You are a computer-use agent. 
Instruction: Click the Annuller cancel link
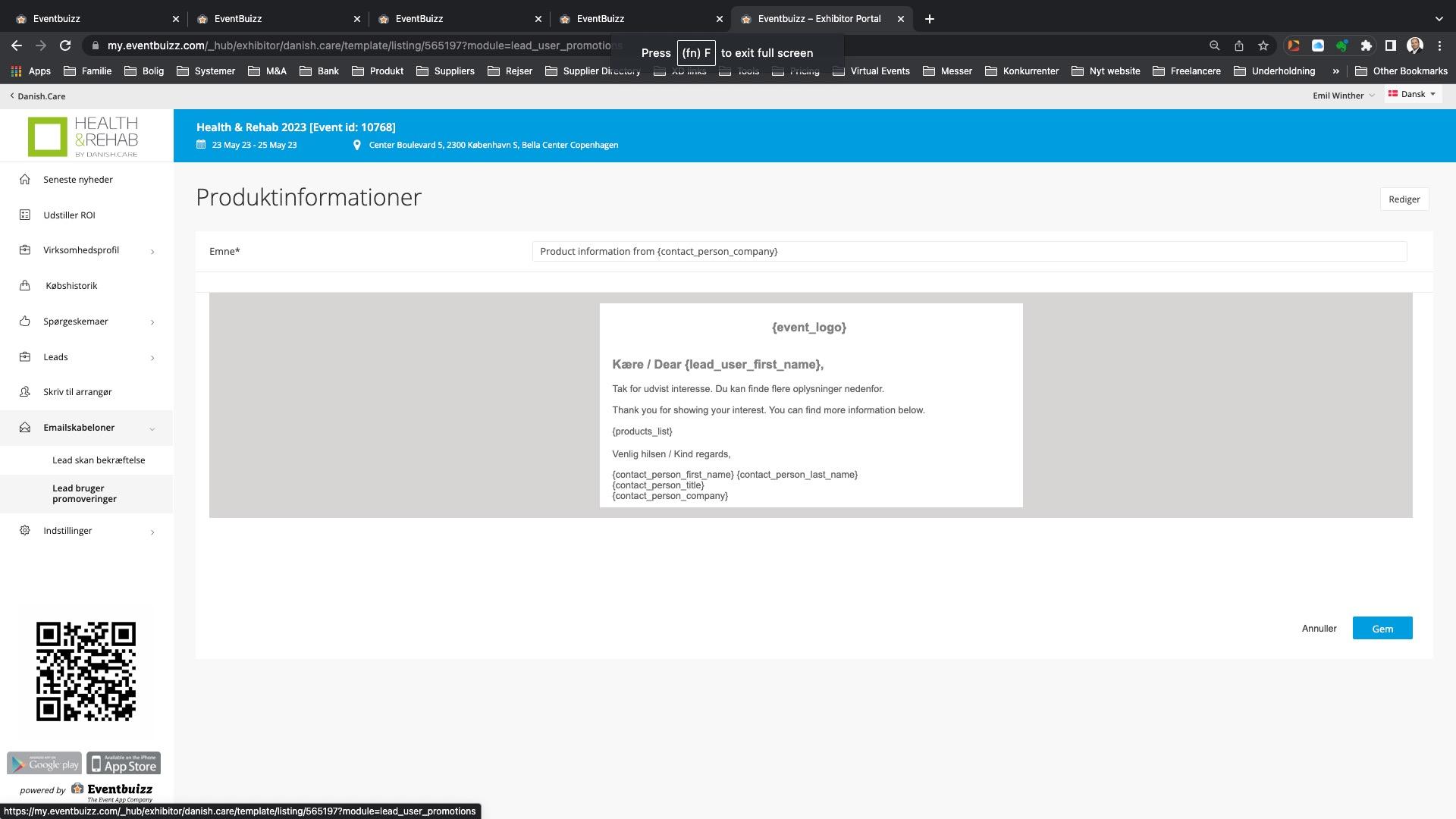[1319, 629]
